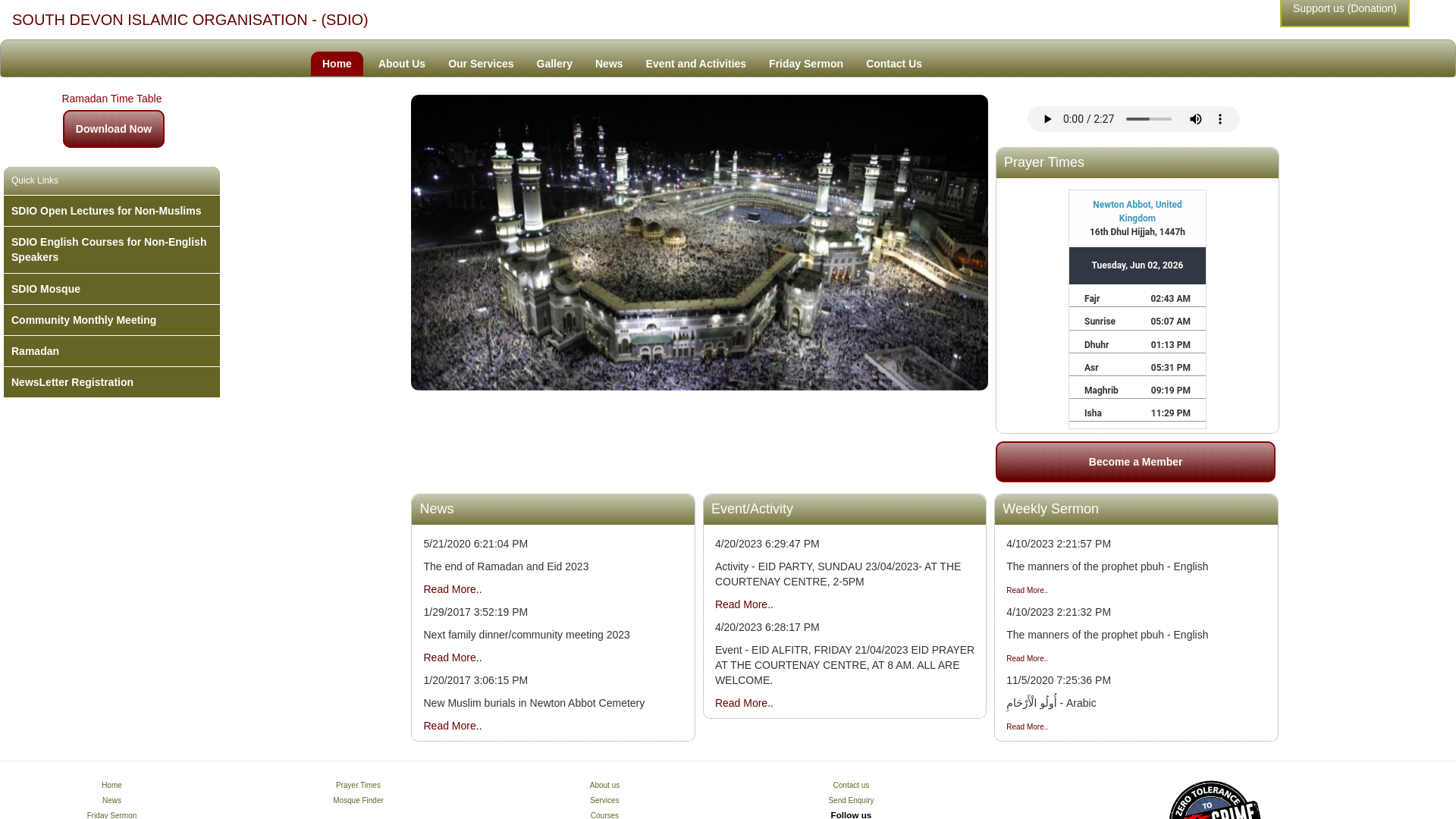Click the Zero Tolerance badge image
This screenshot has height=819, width=1456.
tap(1214, 800)
